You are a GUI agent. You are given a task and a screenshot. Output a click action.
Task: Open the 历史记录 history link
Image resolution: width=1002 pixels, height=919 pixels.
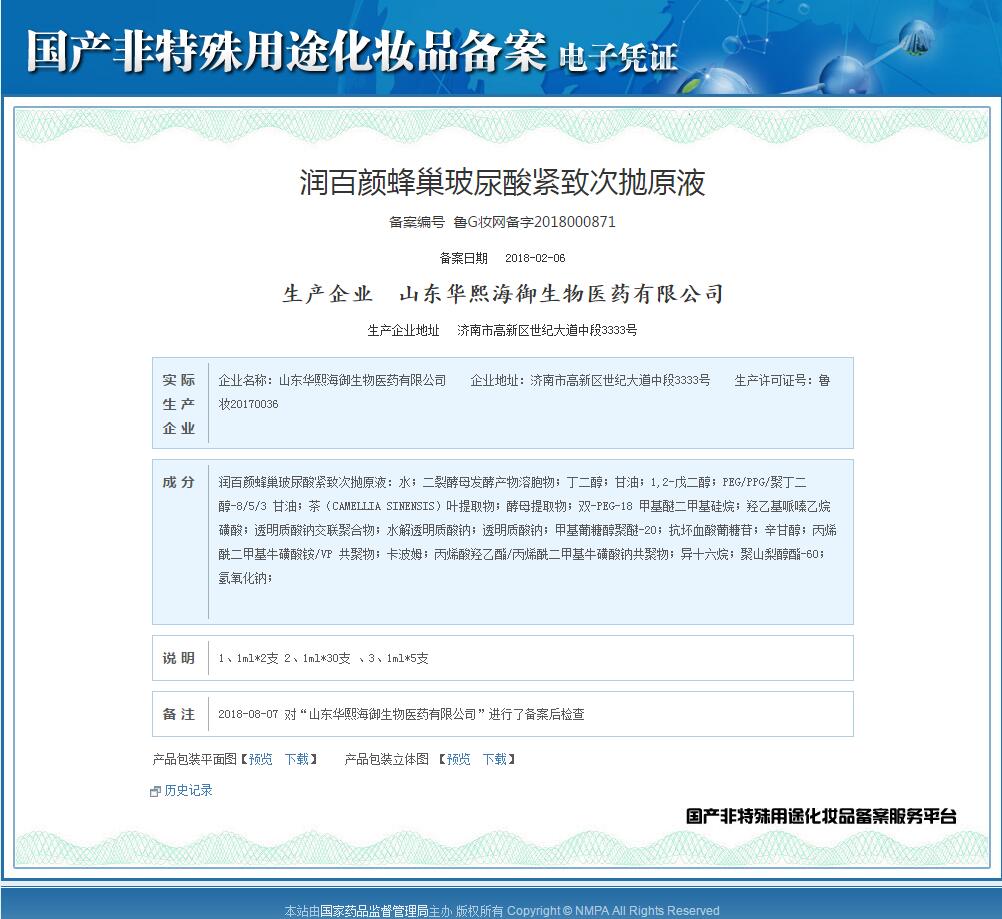(x=188, y=790)
